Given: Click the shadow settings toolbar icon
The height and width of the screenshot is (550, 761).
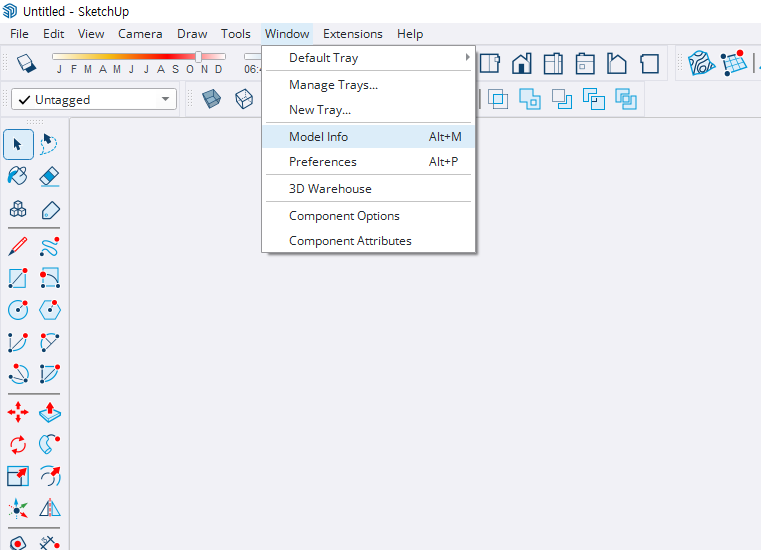Looking at the screenshot, I should pyautogui.click(x=26, y=64).
